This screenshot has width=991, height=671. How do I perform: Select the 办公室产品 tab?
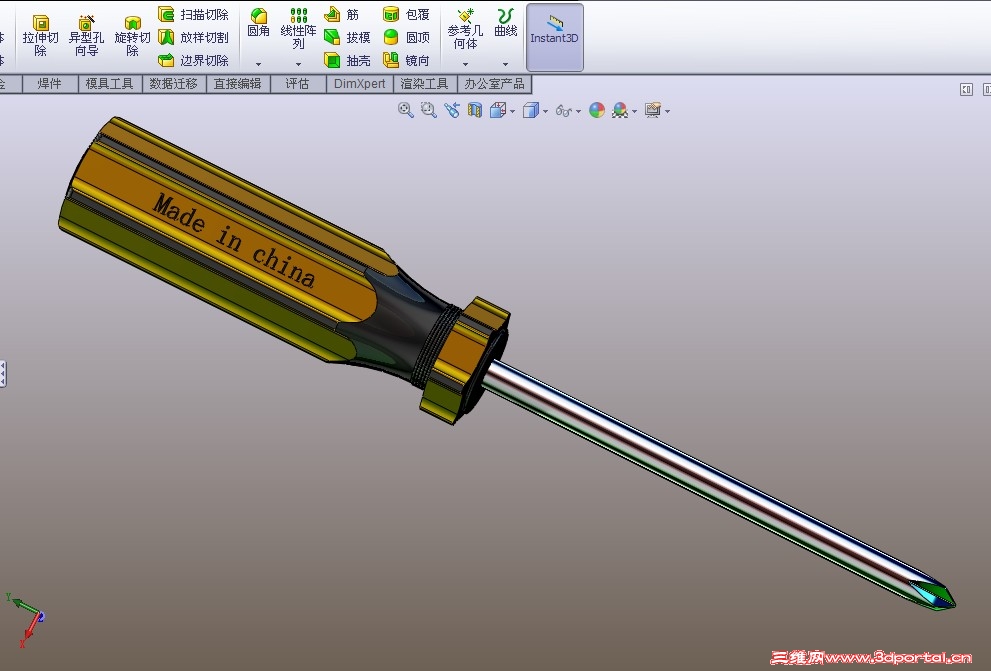tap(494, 83)
